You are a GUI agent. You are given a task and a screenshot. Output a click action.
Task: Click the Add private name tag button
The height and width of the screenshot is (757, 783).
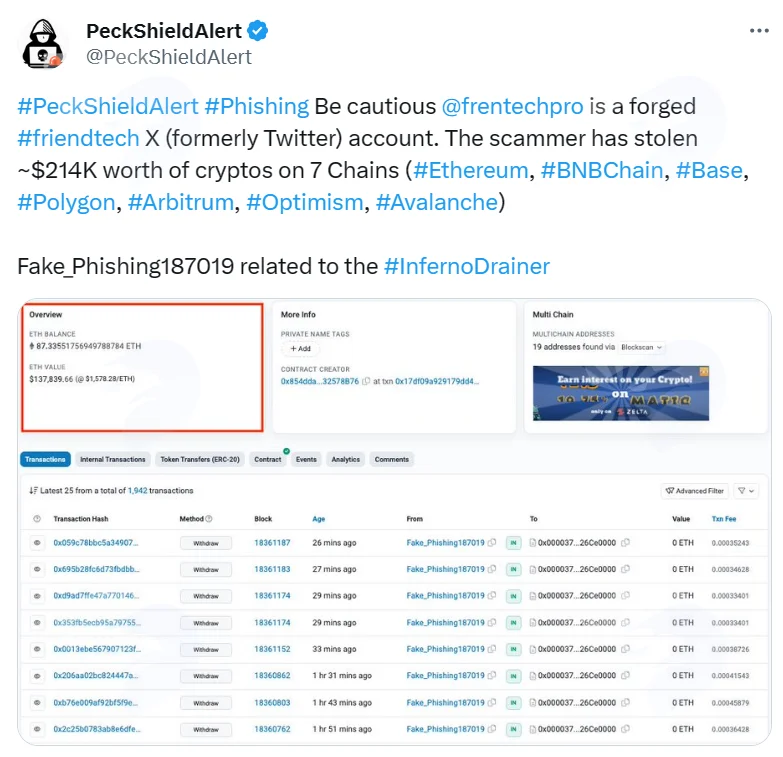[x=301, y=349]
